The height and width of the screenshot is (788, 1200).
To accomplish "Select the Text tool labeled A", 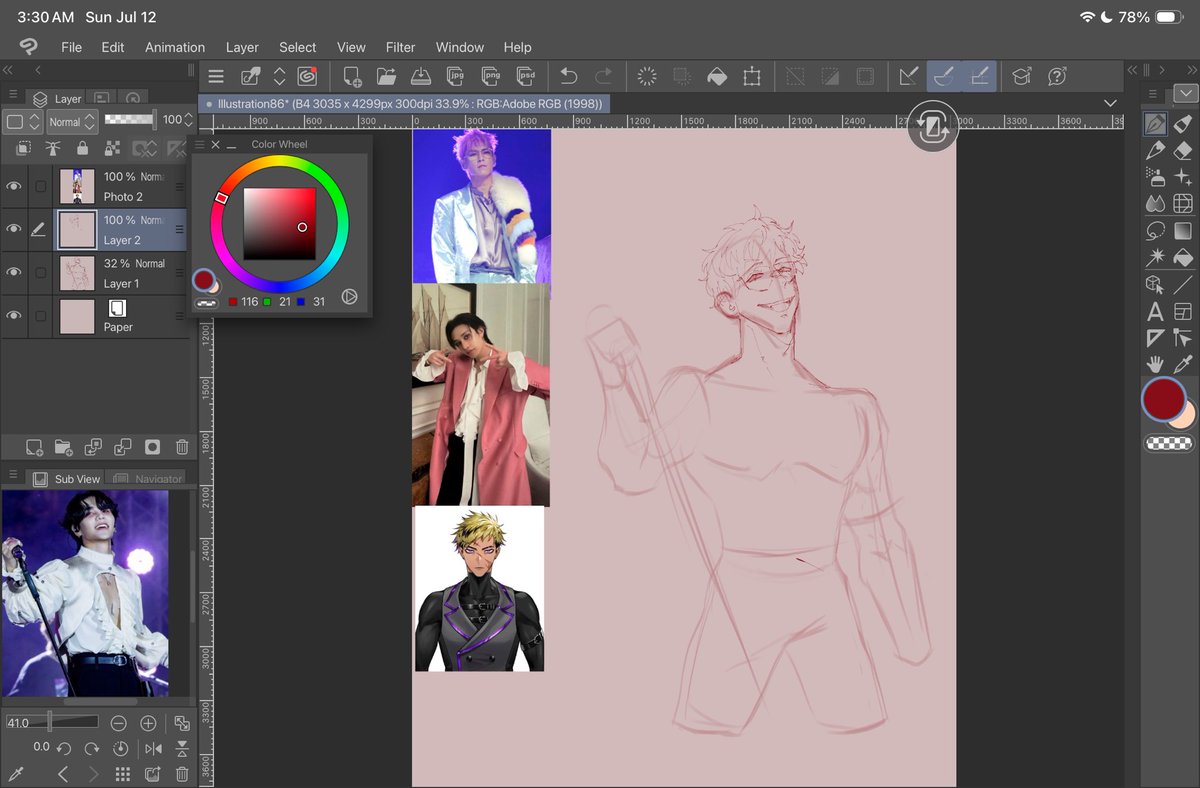I will (1155, 312).
